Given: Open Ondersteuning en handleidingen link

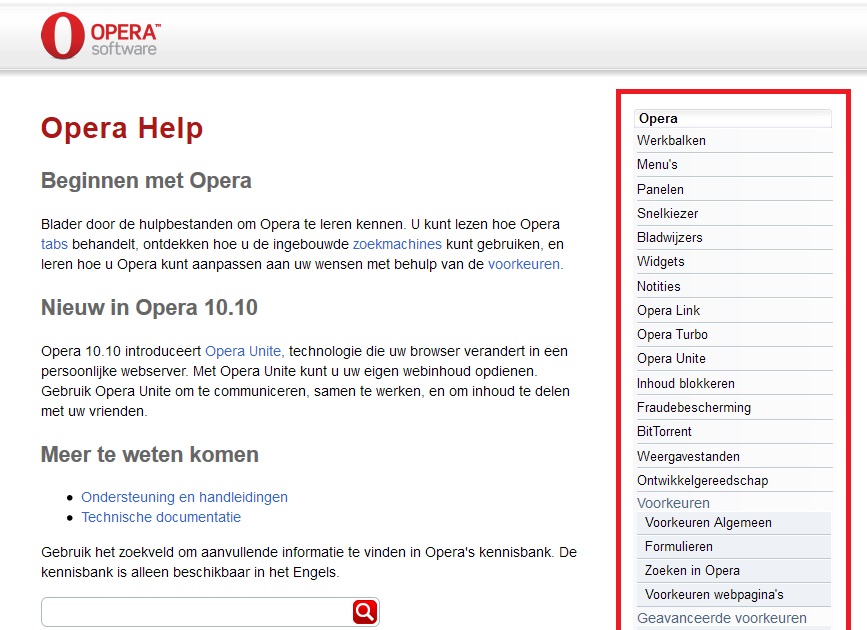Looking at the screenshot, I should 184,497.
